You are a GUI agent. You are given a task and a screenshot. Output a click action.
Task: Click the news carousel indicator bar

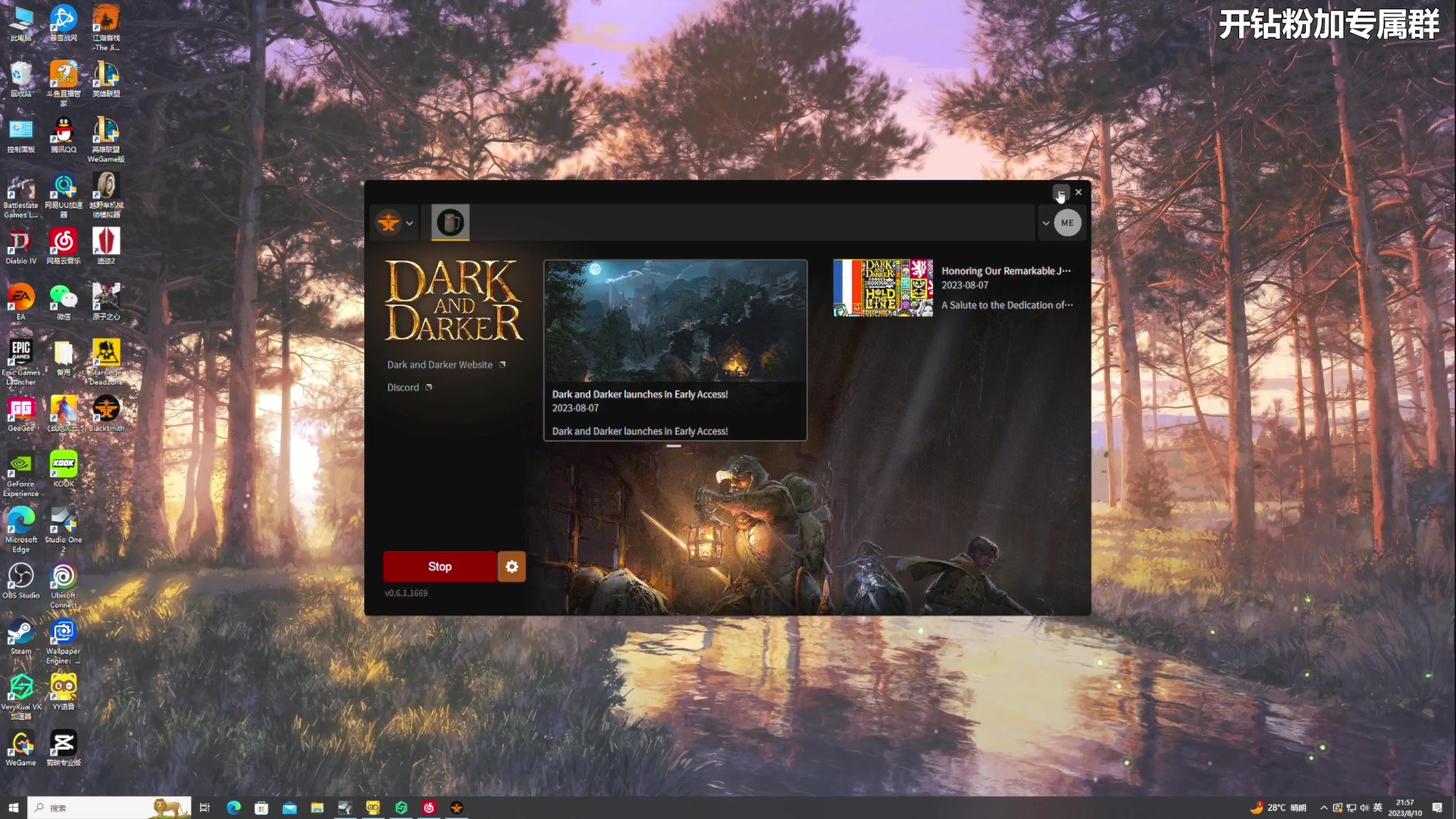point(673,446)
